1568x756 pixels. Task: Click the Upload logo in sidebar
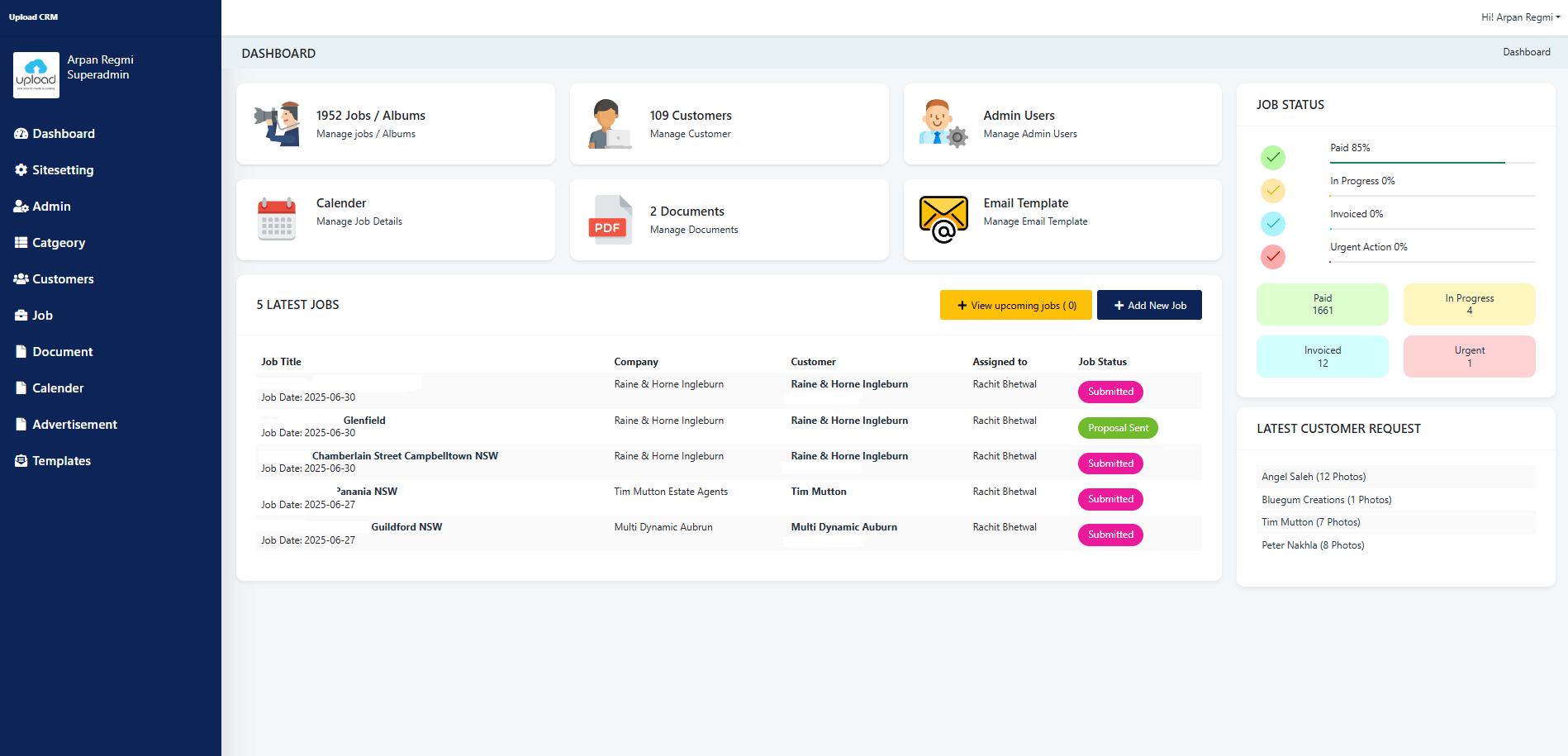click(x=36, y=75)
